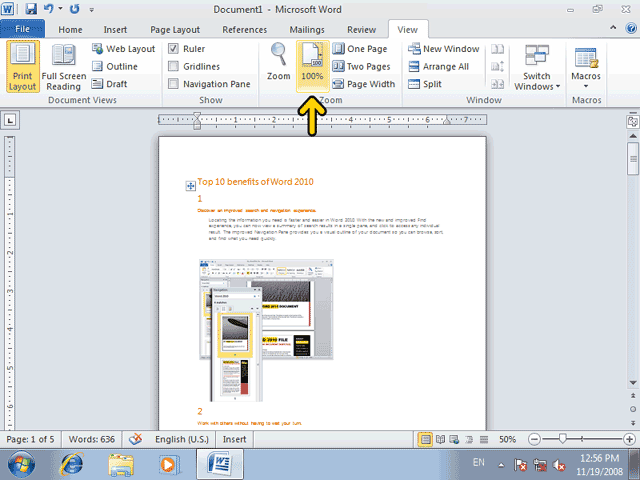Switch to the Review tab
The height and width of the screenshot is (480, 640).
click(361, 30)
